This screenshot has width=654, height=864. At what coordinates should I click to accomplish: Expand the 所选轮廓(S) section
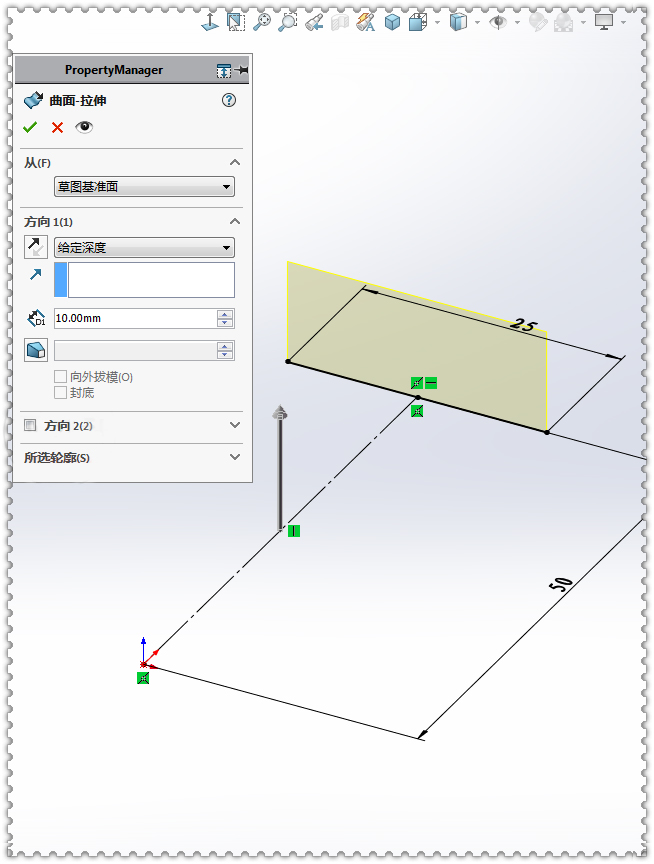click(x=235, y=457)
